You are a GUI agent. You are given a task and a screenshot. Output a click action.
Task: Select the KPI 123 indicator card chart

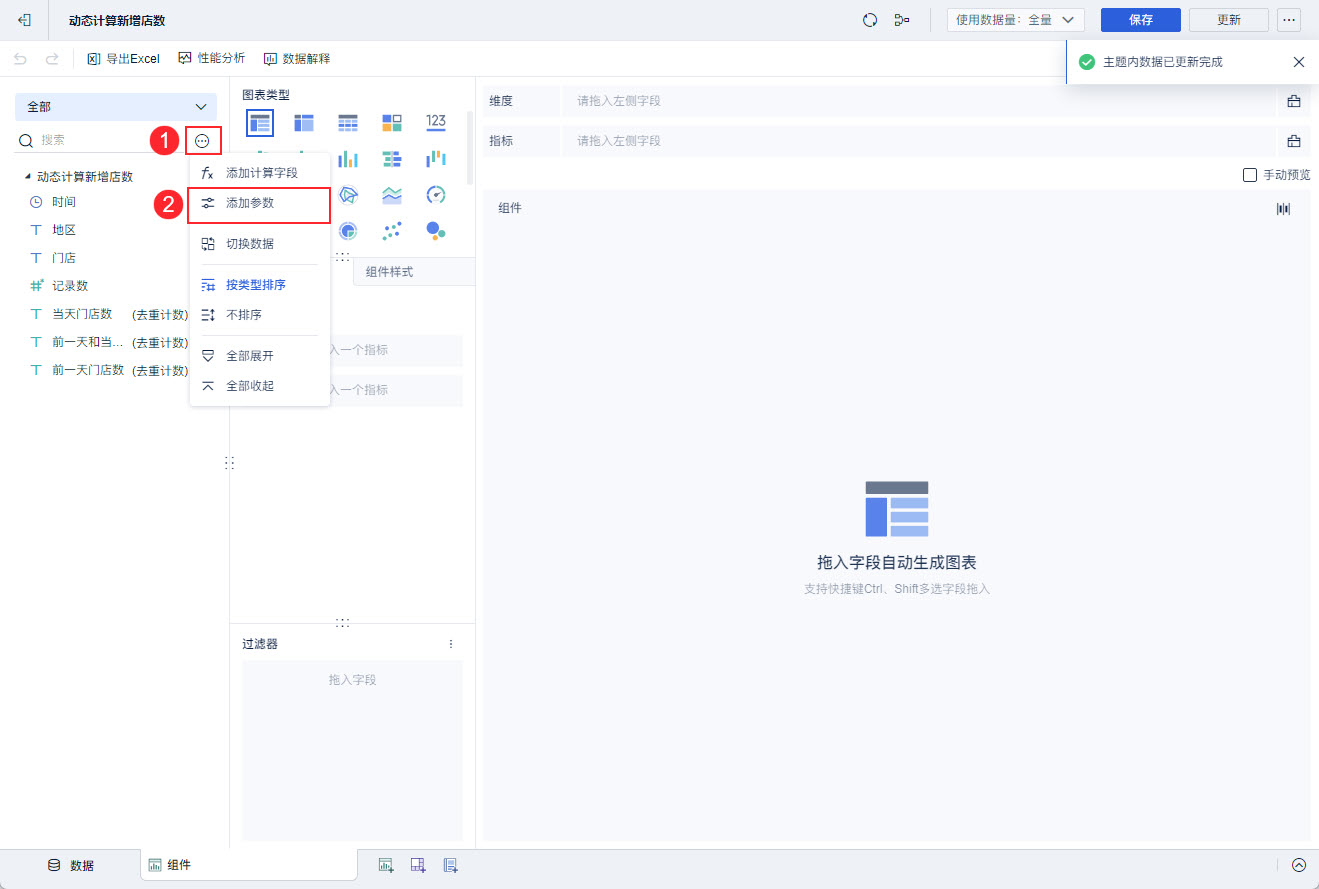(x=435, y=122)
